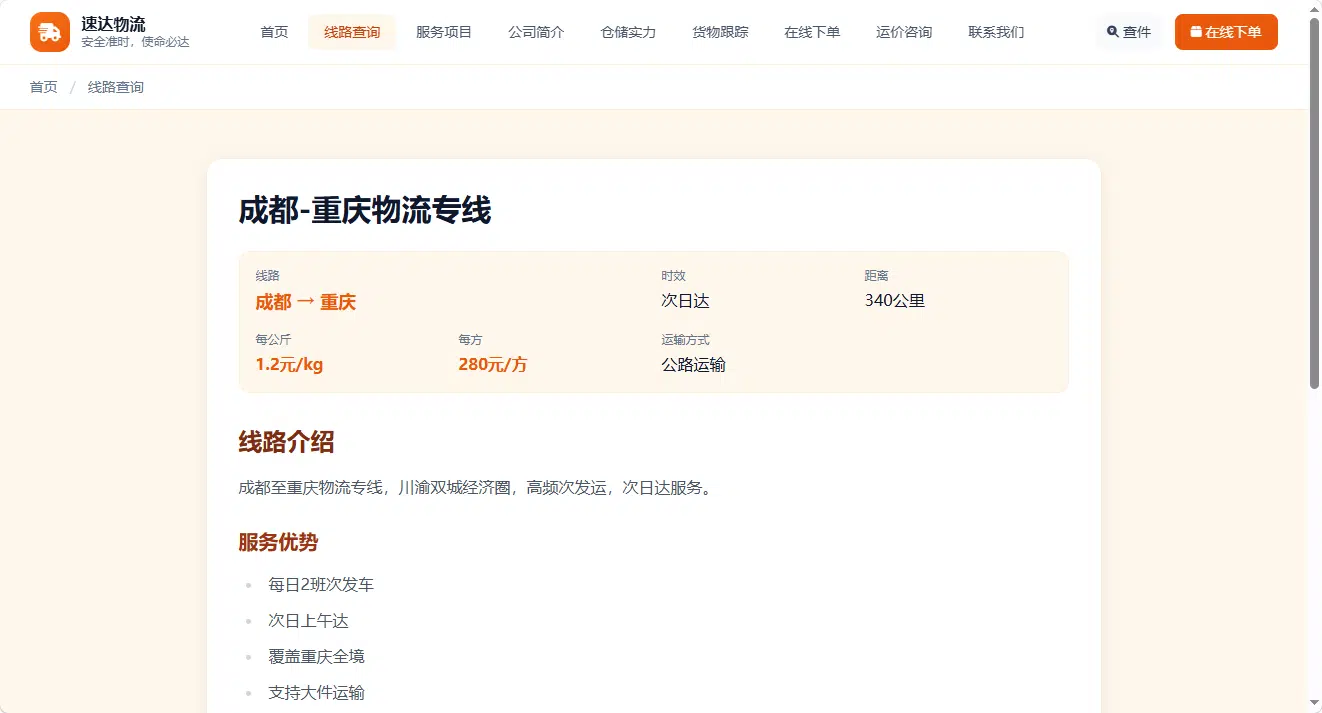The height and width of the screenshot is (713, 1322).
Task: Open the 仓储实力 navigation item
Action: [628, 32]
